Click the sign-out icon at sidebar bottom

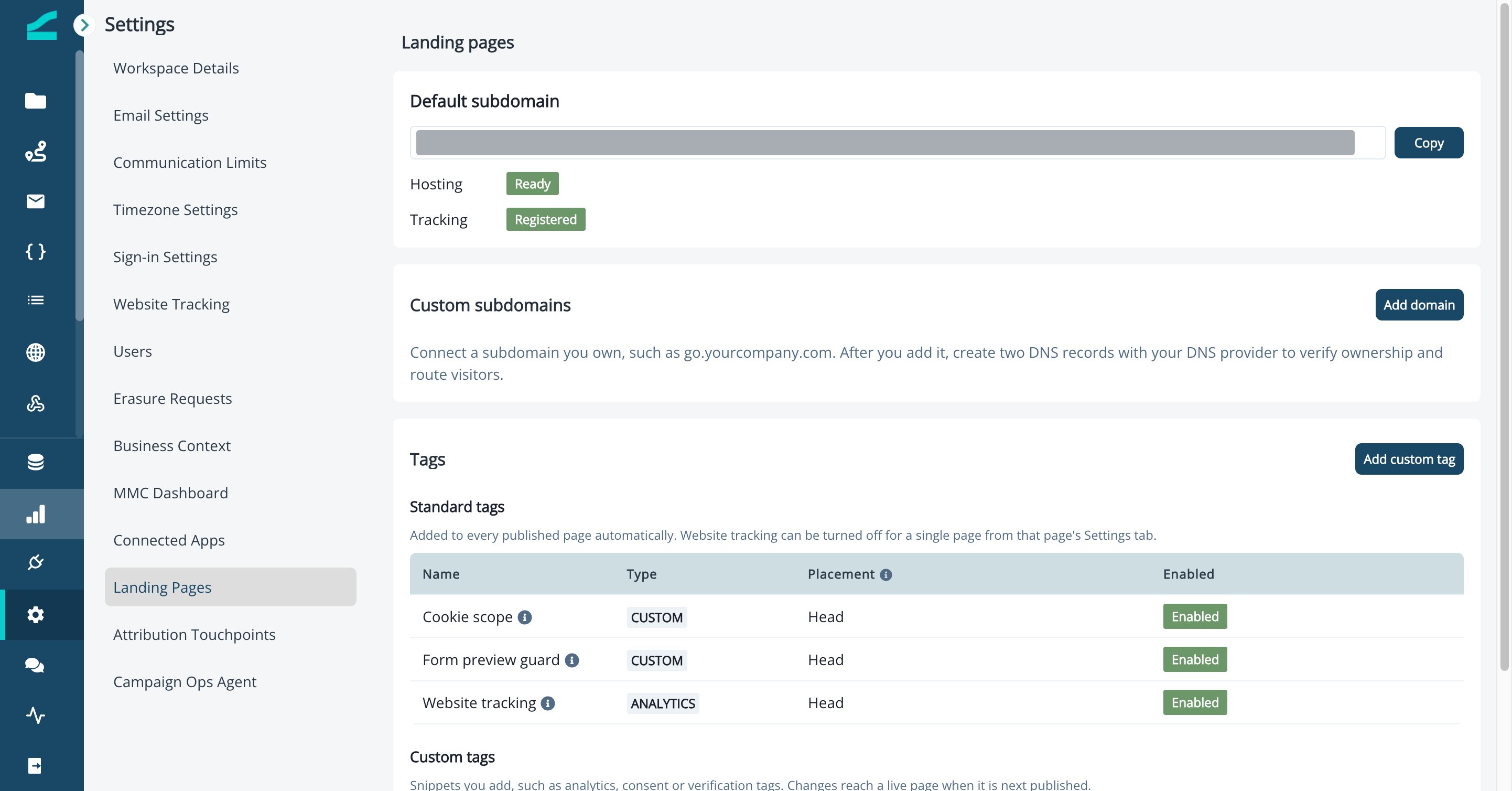point(35,766)
